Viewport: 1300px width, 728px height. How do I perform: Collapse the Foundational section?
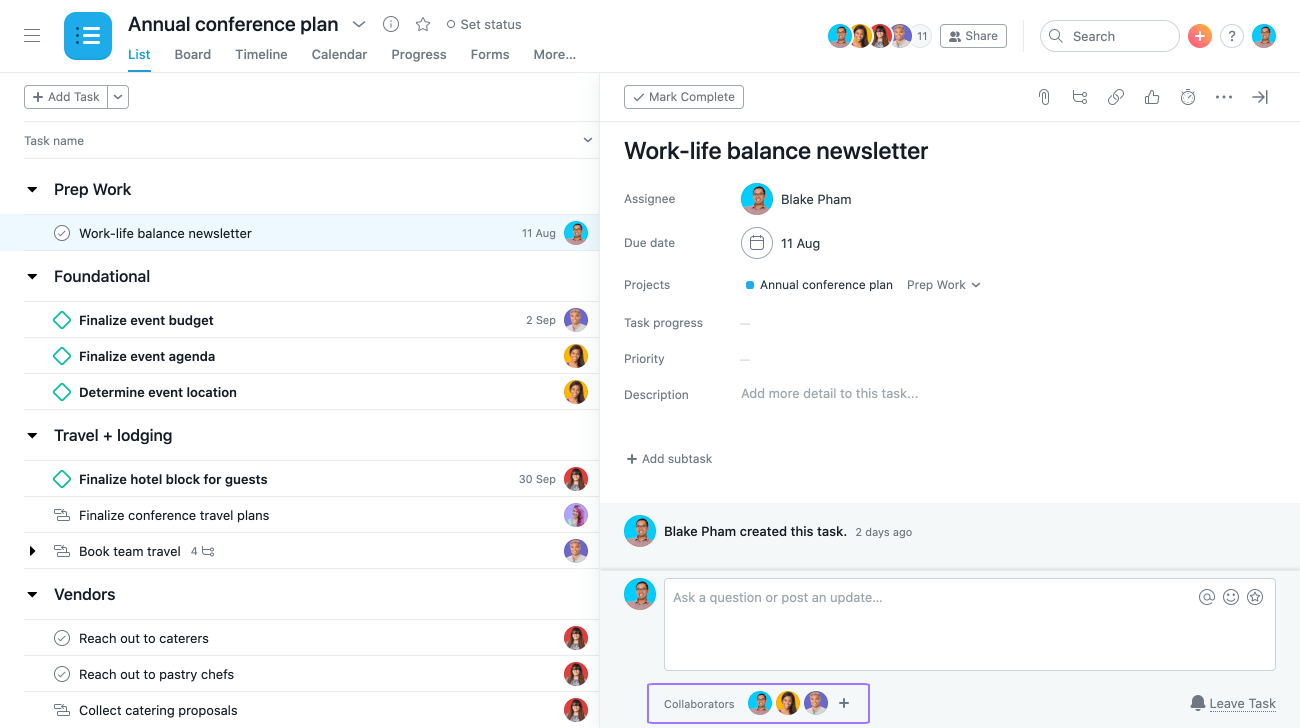point(32,277)
